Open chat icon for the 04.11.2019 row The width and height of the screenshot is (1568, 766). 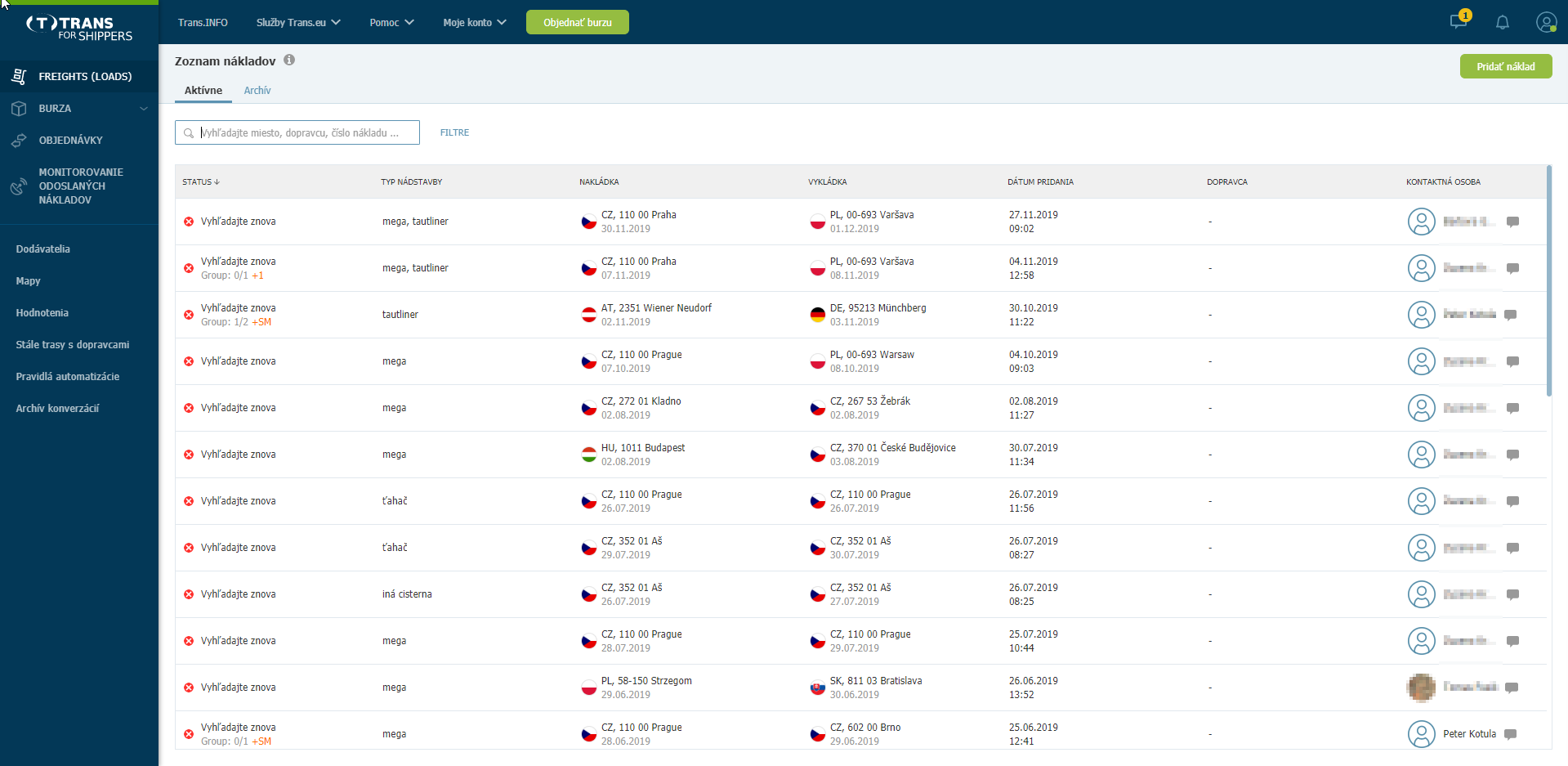pyautogui.click(x=1512, y=268)
